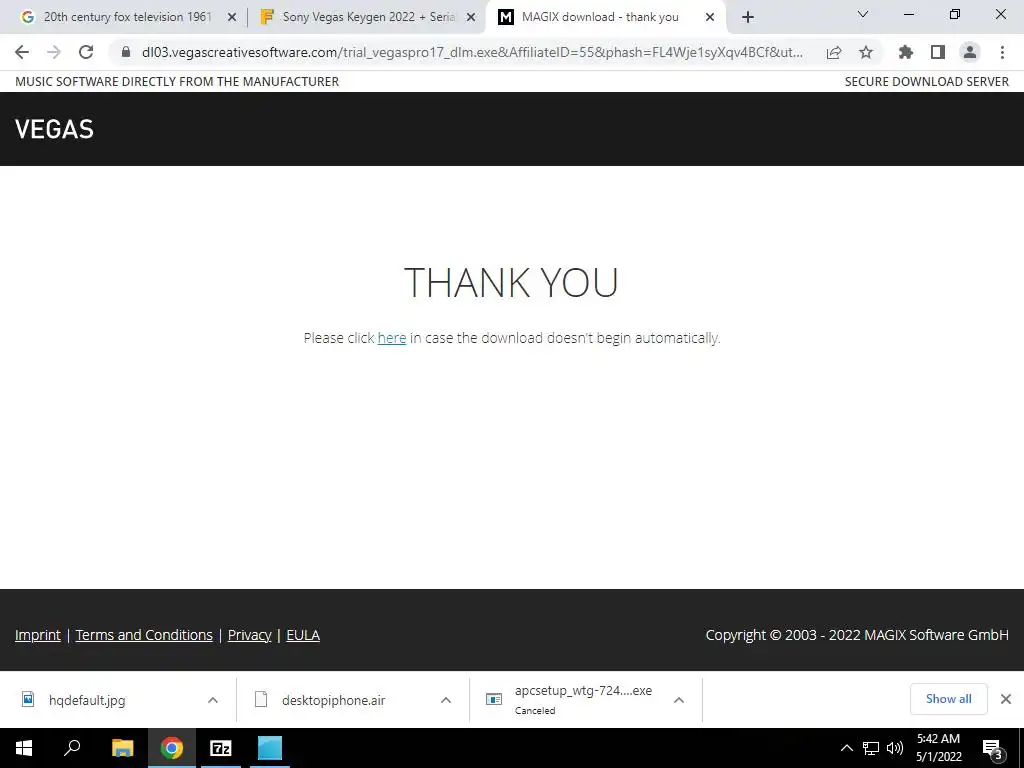Screen dimensions: 1024x768
Task: Open the tab search chevron
Action: pyautogui.click(x=863, y=14)
